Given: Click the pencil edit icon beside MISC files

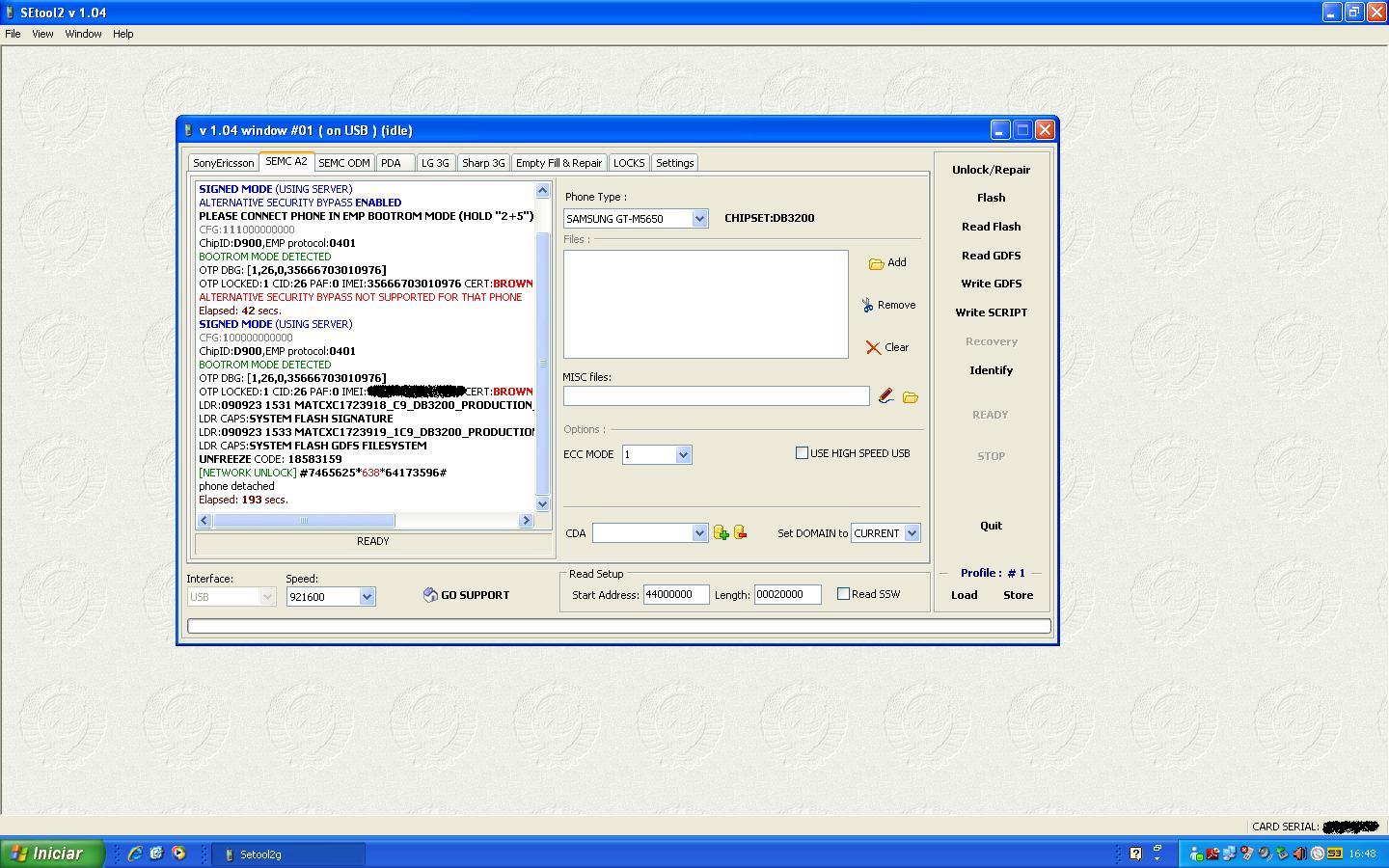Looking at the screenshot, I should [x=885, y=396].
